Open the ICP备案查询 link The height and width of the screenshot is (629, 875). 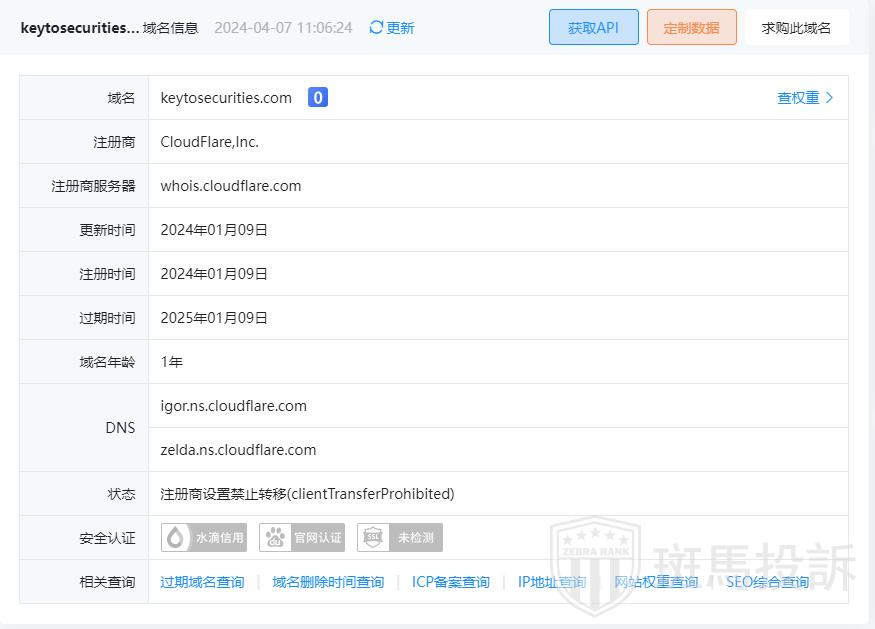451,582
